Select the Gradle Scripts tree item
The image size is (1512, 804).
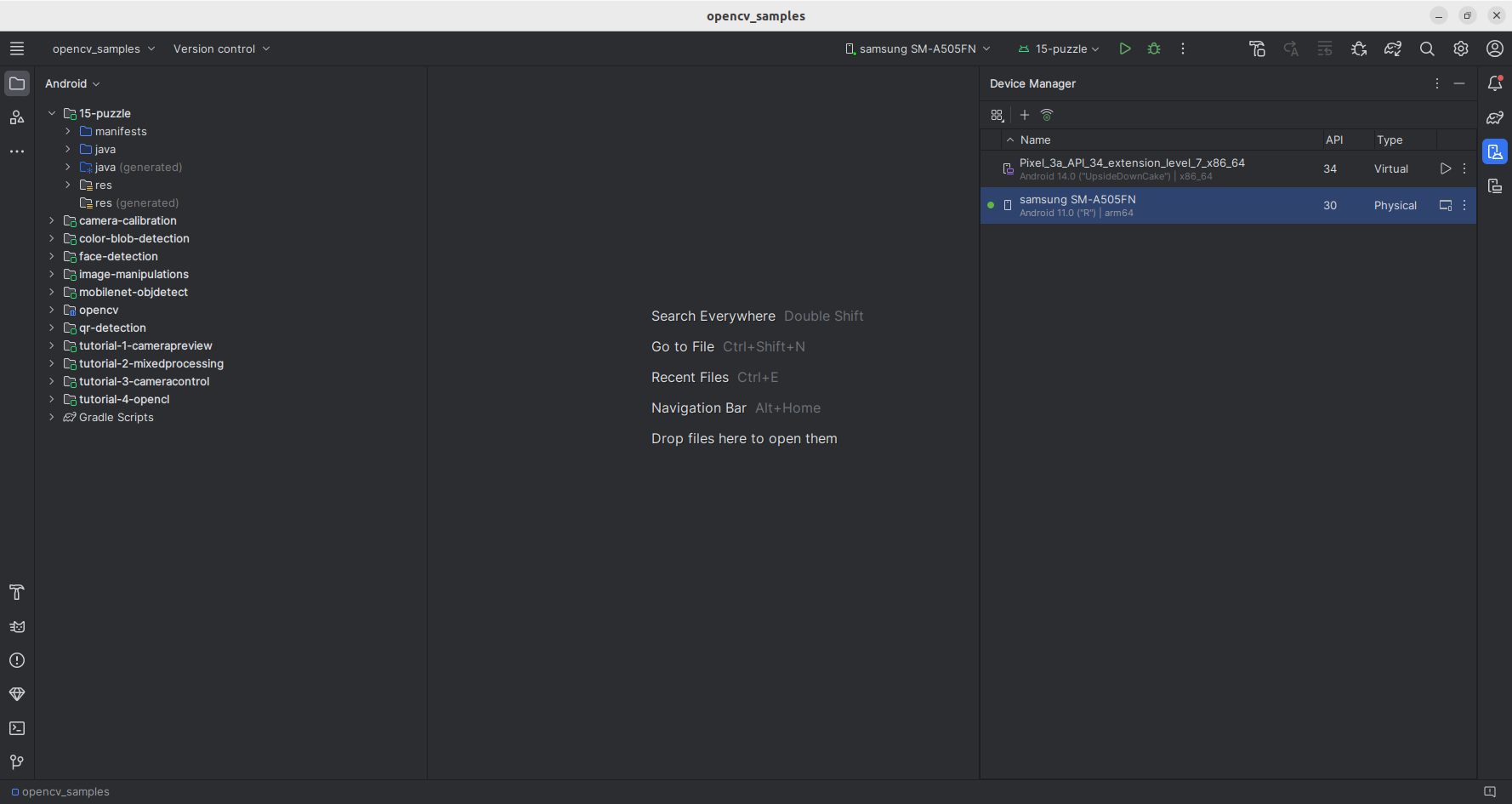pos(116,417)
